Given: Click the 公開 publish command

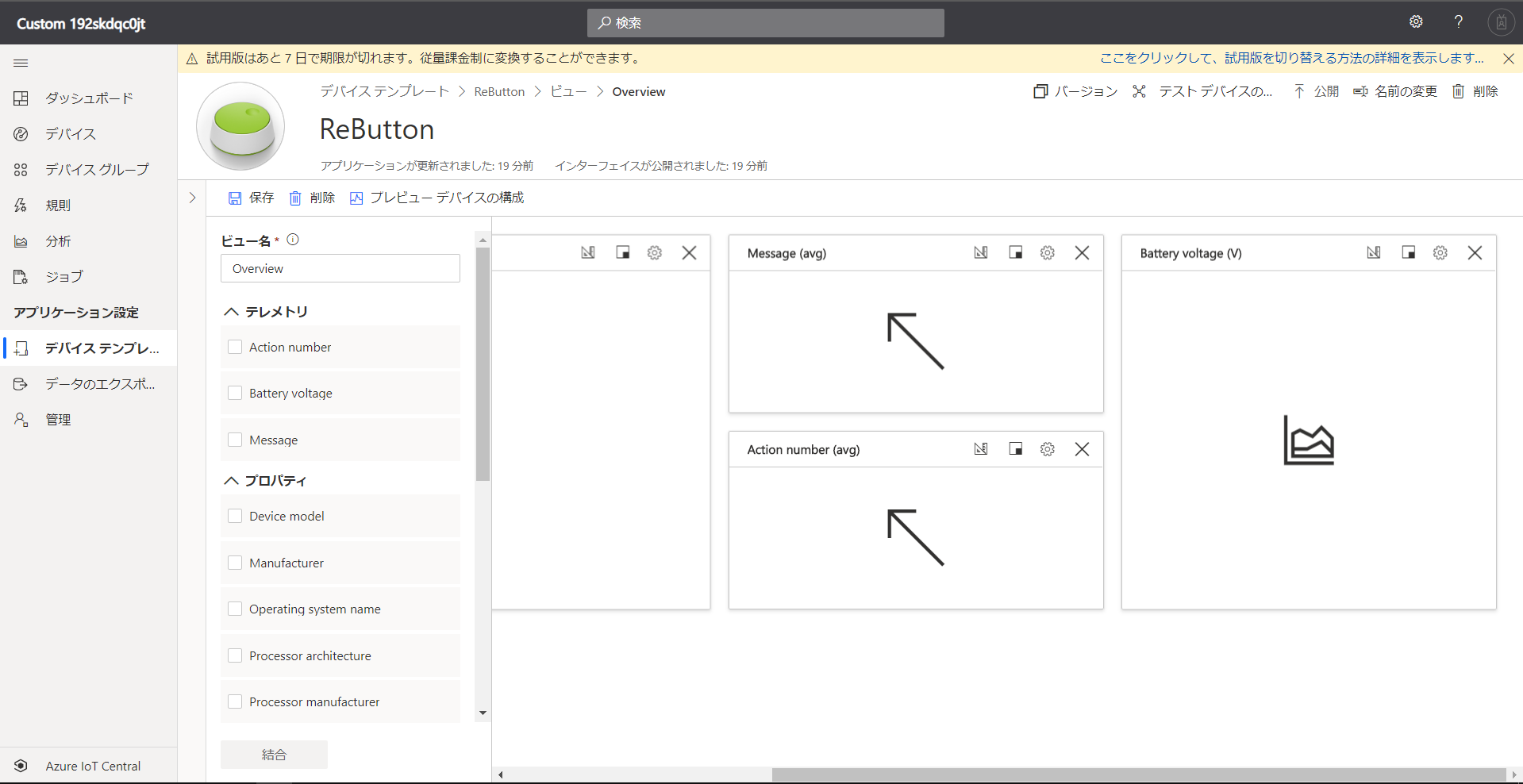Looking at the screenshot, I should pos(1316,91).
